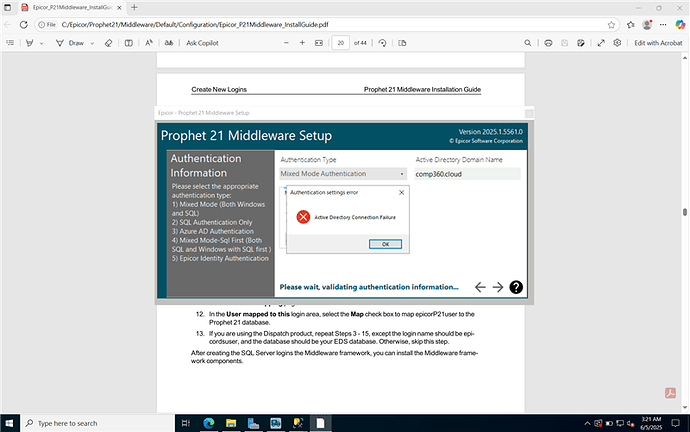
Task: Open PDF viewer settings gear
Action: (x=617, y=43)
